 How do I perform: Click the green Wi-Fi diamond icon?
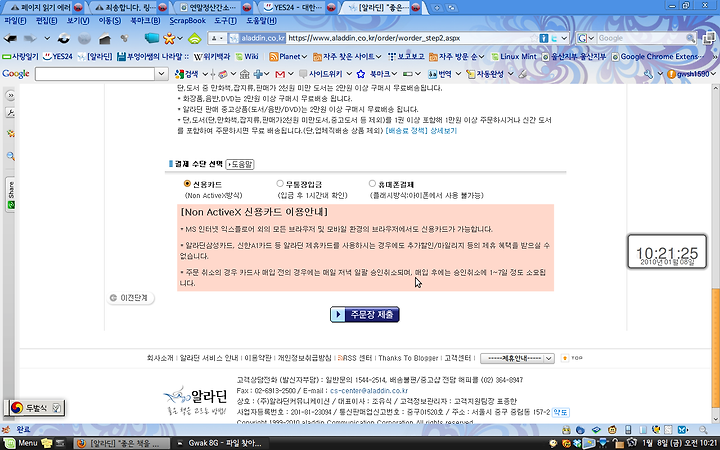point(195,39)
